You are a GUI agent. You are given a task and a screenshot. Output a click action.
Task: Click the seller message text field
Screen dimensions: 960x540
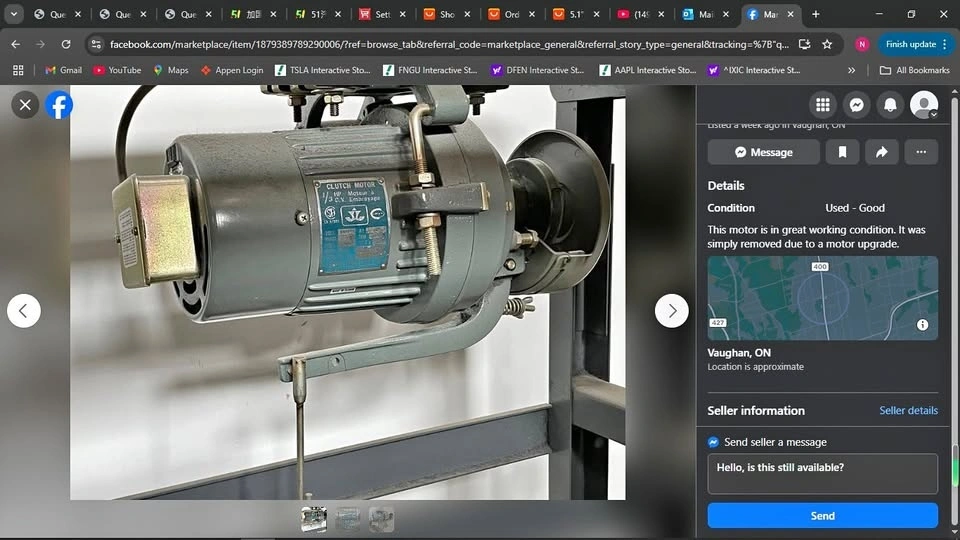(x=822, y=473)
